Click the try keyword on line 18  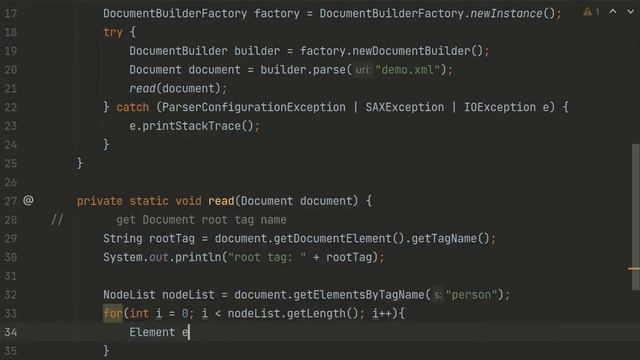[113, 32]
